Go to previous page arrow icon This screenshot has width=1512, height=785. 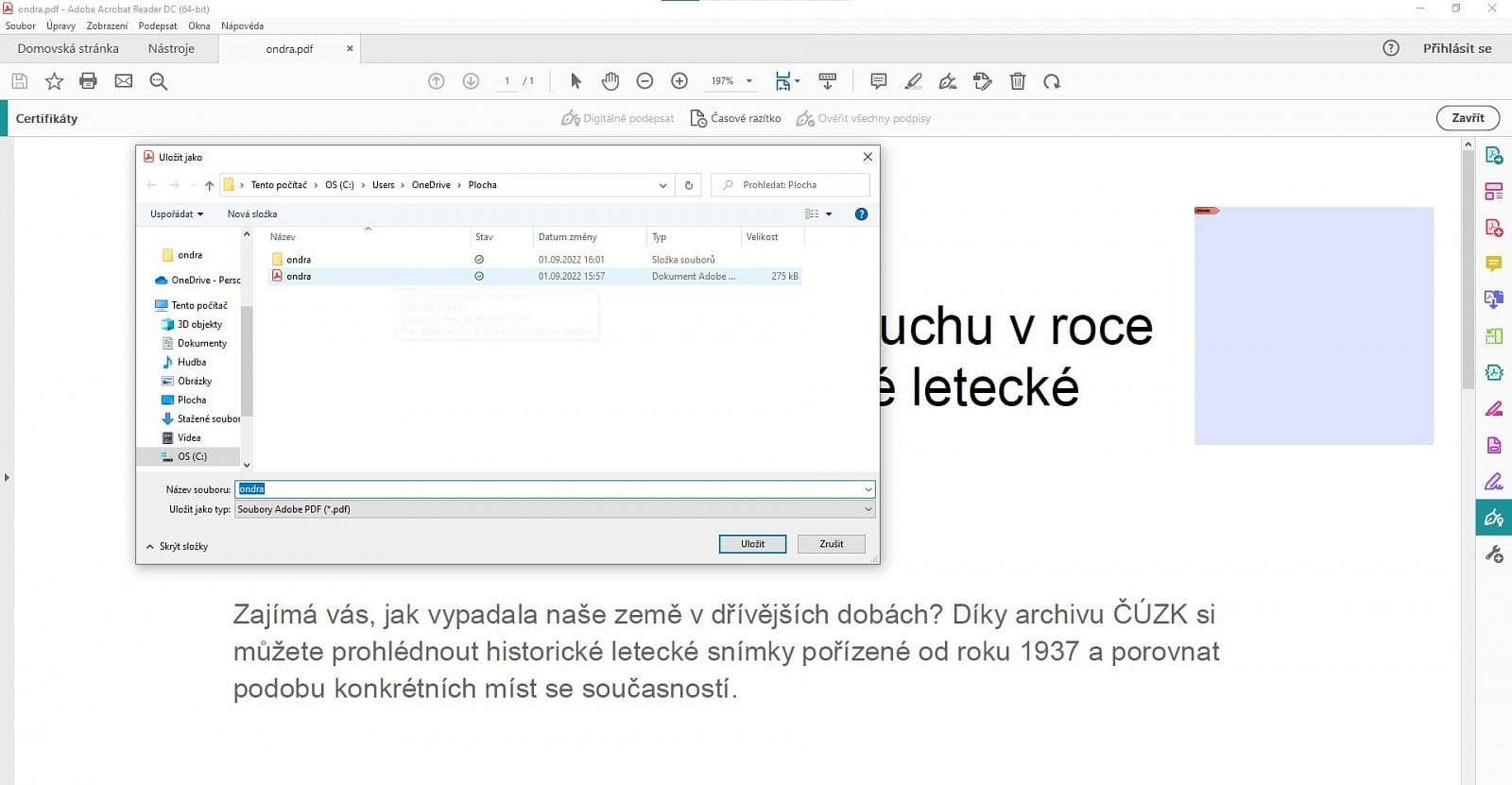click(x=436, y=81)
